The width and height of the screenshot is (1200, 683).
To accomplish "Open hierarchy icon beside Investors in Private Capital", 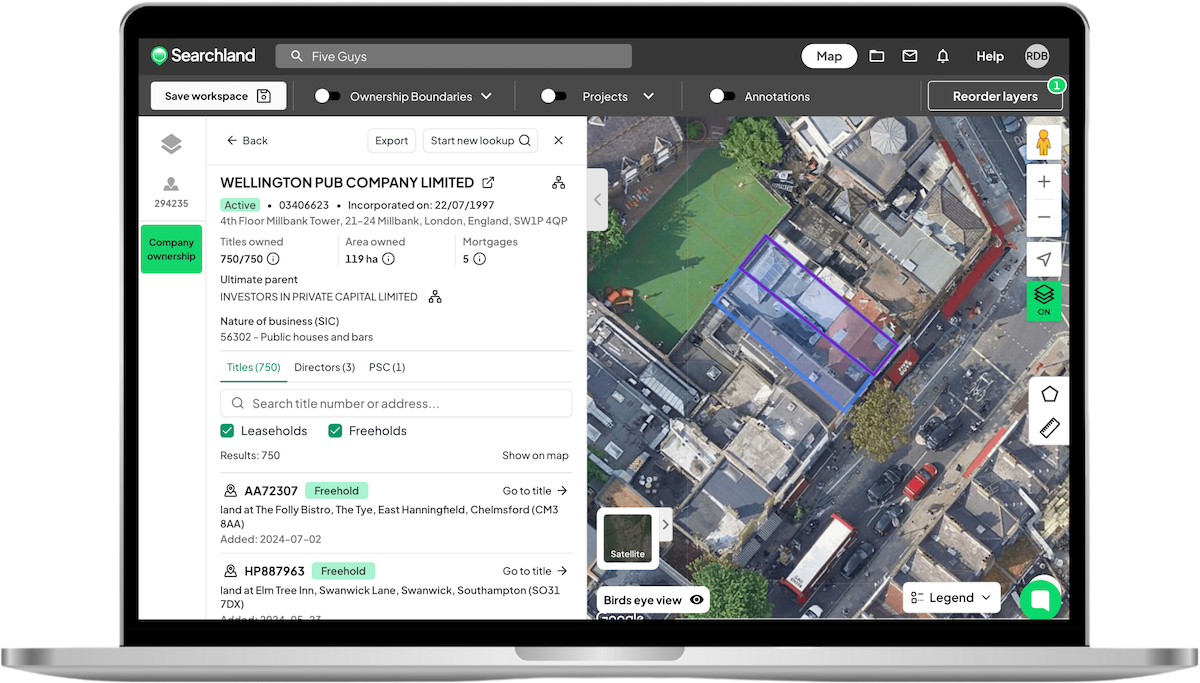I will point(435,297).
